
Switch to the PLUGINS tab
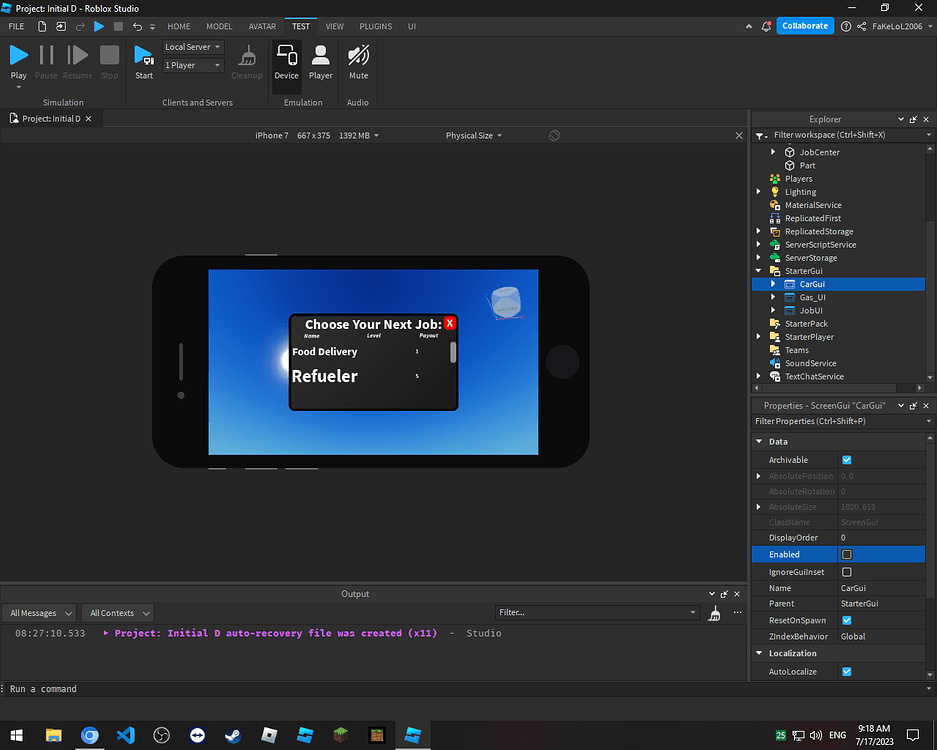click(x=376, y=26)
